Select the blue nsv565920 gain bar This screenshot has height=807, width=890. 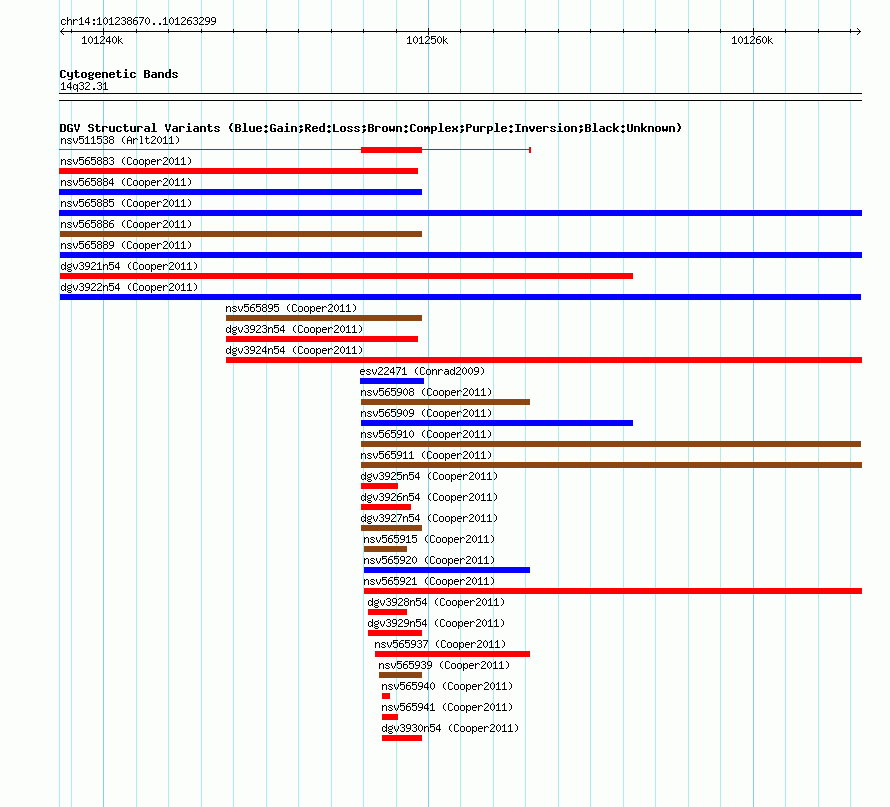[x=447, y=570]
